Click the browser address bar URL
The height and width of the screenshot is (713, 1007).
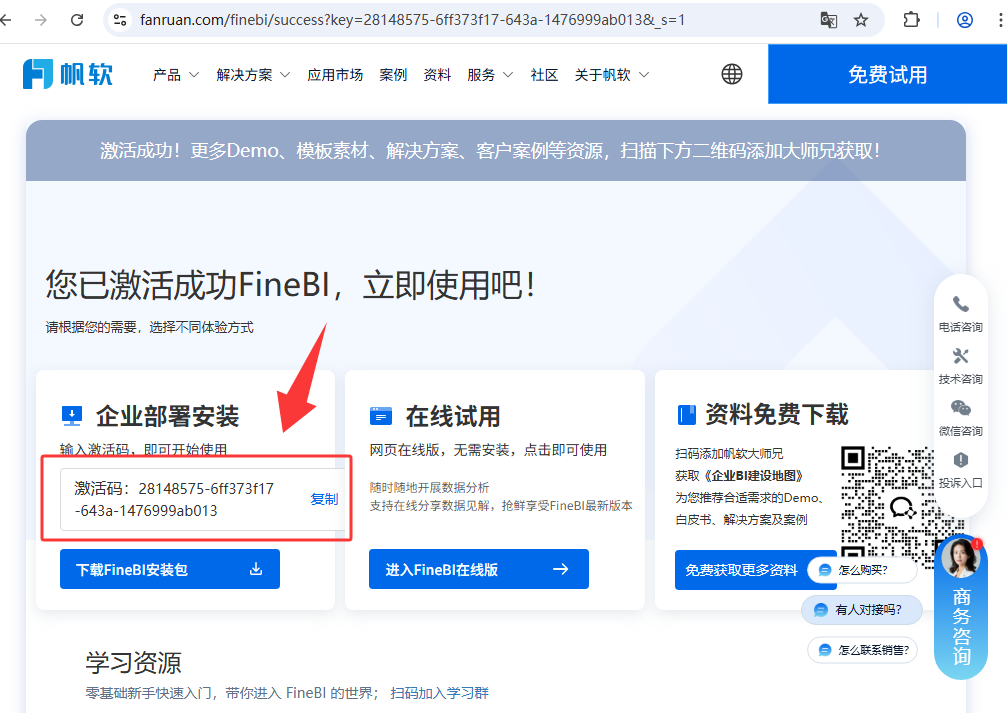[x=412, y=20]
